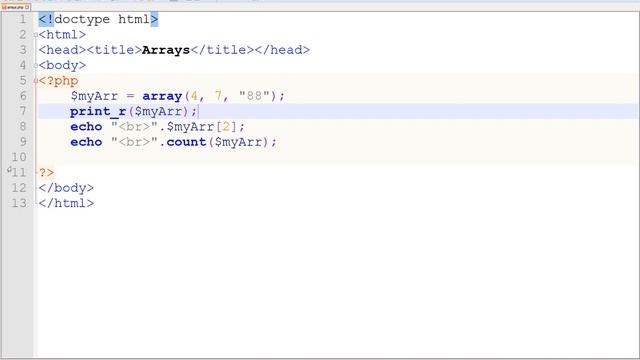Image resolution: width=640 pixels, height=360 pixels.
Task: Click the number 7 in the array
Action: point(218,96)
